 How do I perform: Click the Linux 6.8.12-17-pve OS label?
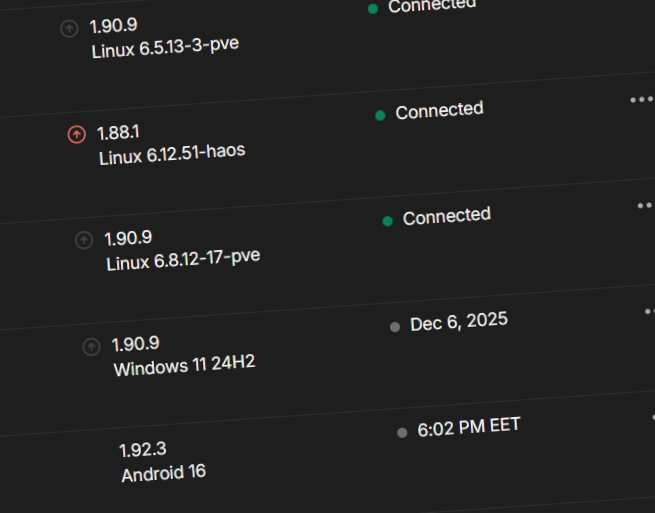click(x=183, y=260)
